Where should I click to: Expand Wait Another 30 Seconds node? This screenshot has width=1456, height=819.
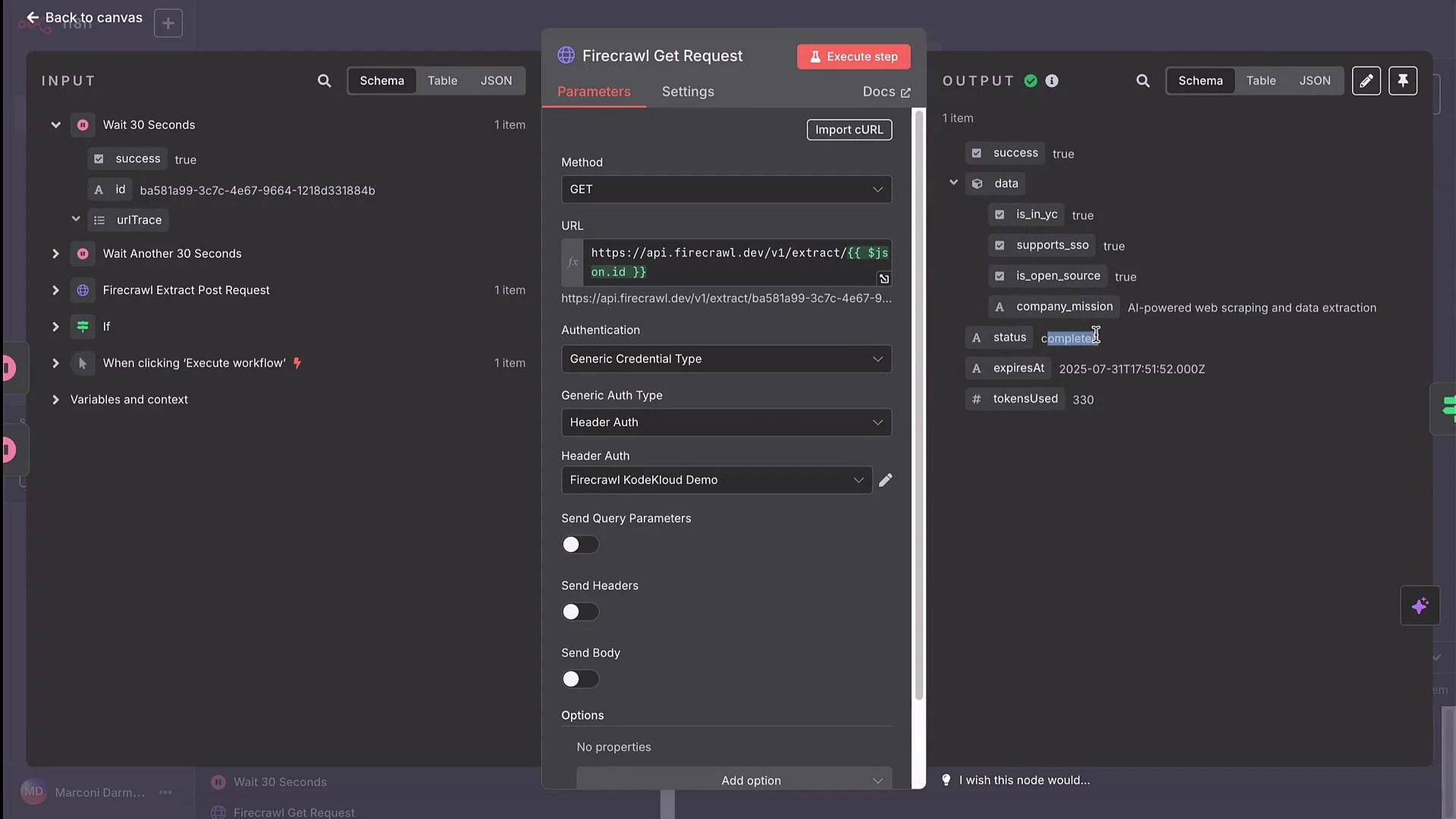[x=55, y=254]
